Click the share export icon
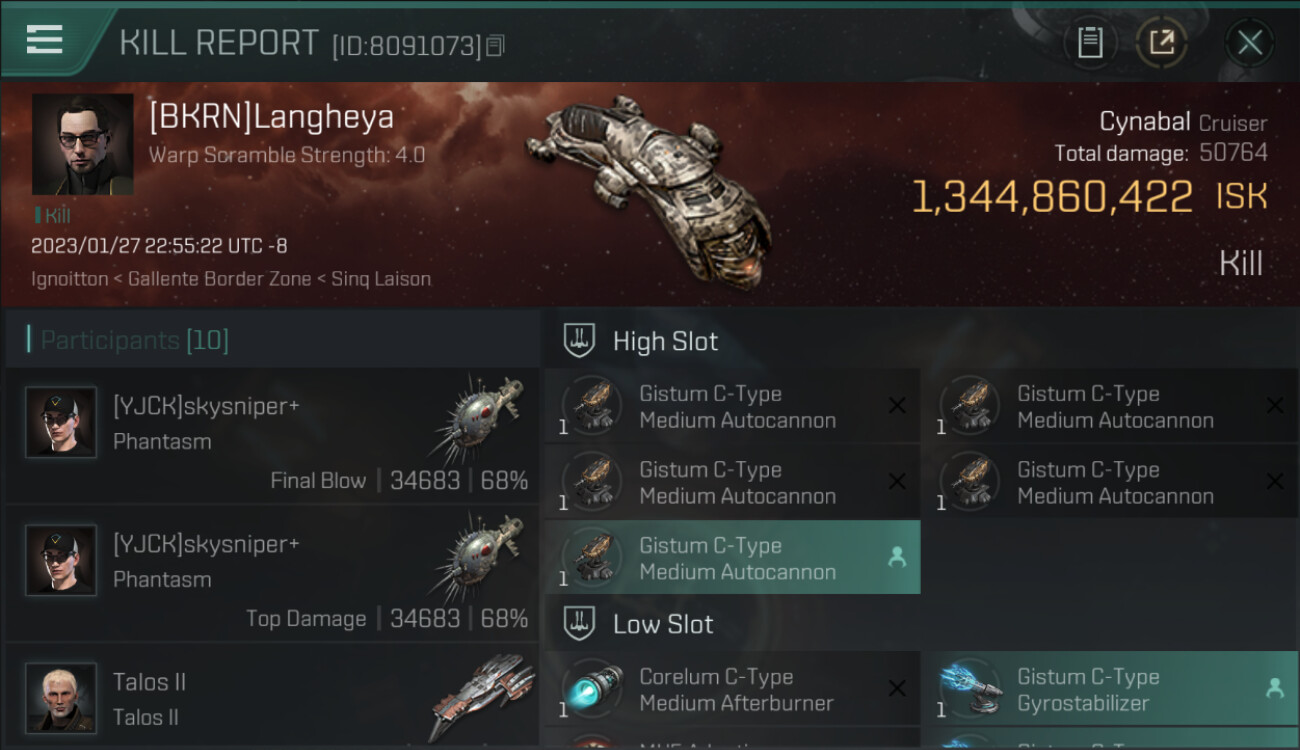This screenshot has width=1300, height=750. tap(1162, 43)
